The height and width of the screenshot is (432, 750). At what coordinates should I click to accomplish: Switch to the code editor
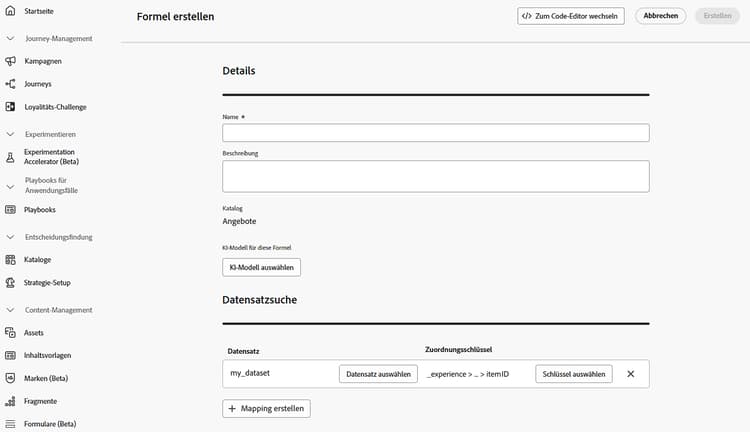571,16
